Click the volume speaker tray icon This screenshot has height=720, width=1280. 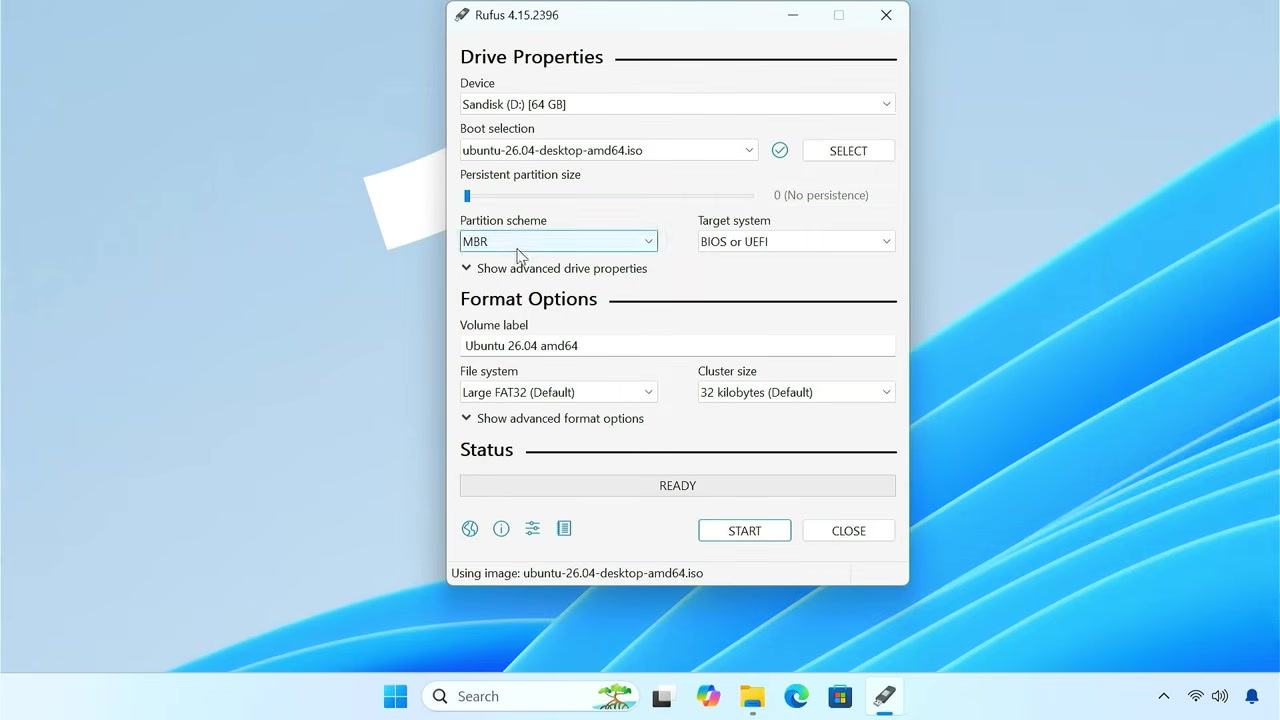tap(1220, 697)
